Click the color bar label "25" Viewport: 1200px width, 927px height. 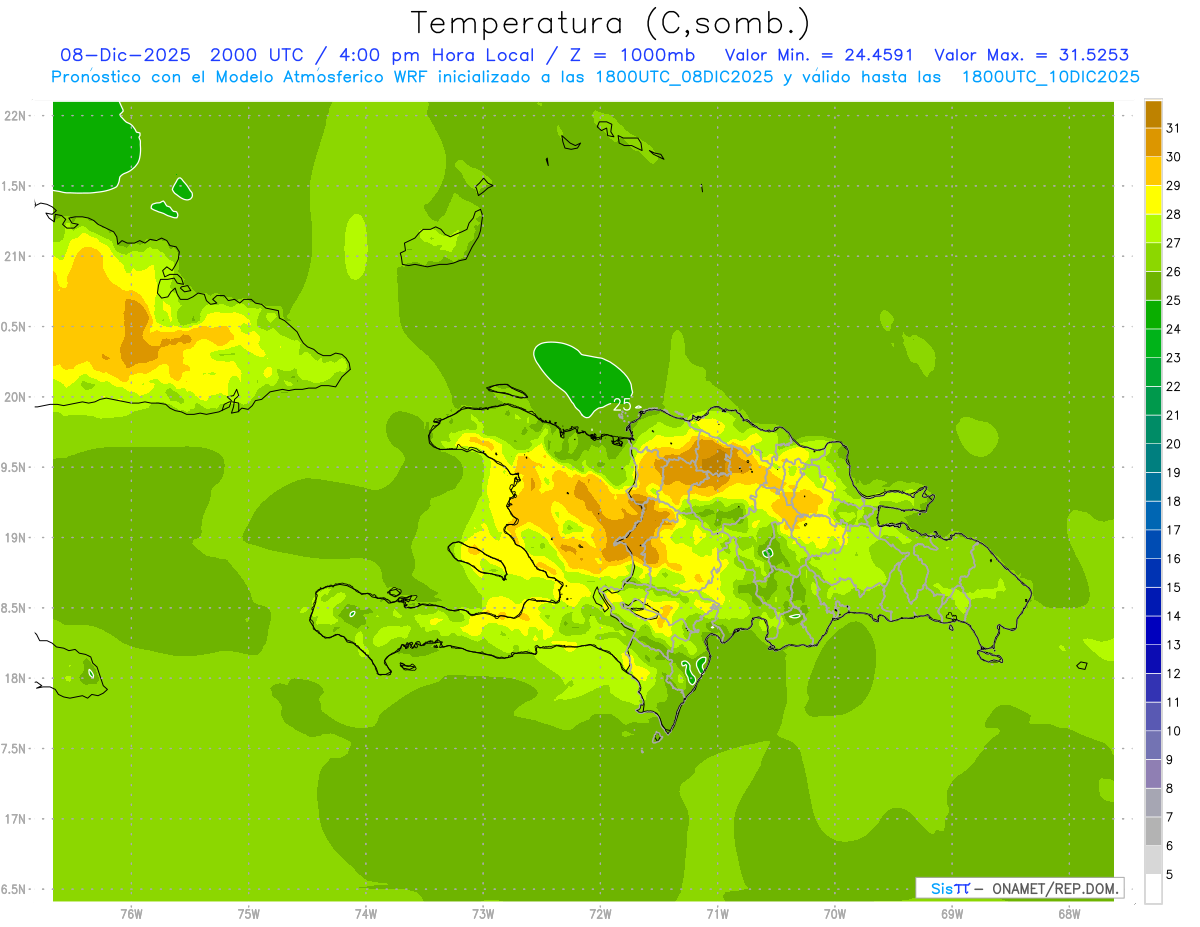(x=1174, y=300)
